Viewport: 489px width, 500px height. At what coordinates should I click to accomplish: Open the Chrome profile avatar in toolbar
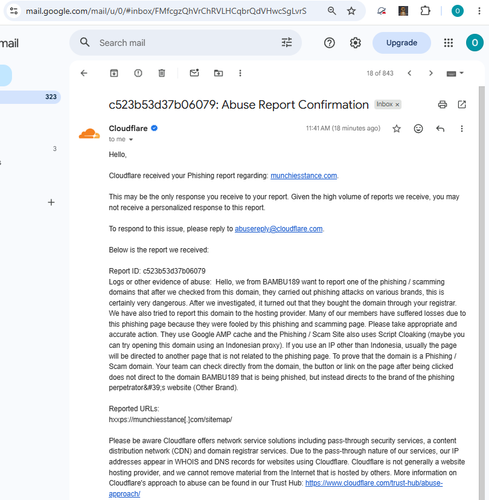click(x=457, y=11)
